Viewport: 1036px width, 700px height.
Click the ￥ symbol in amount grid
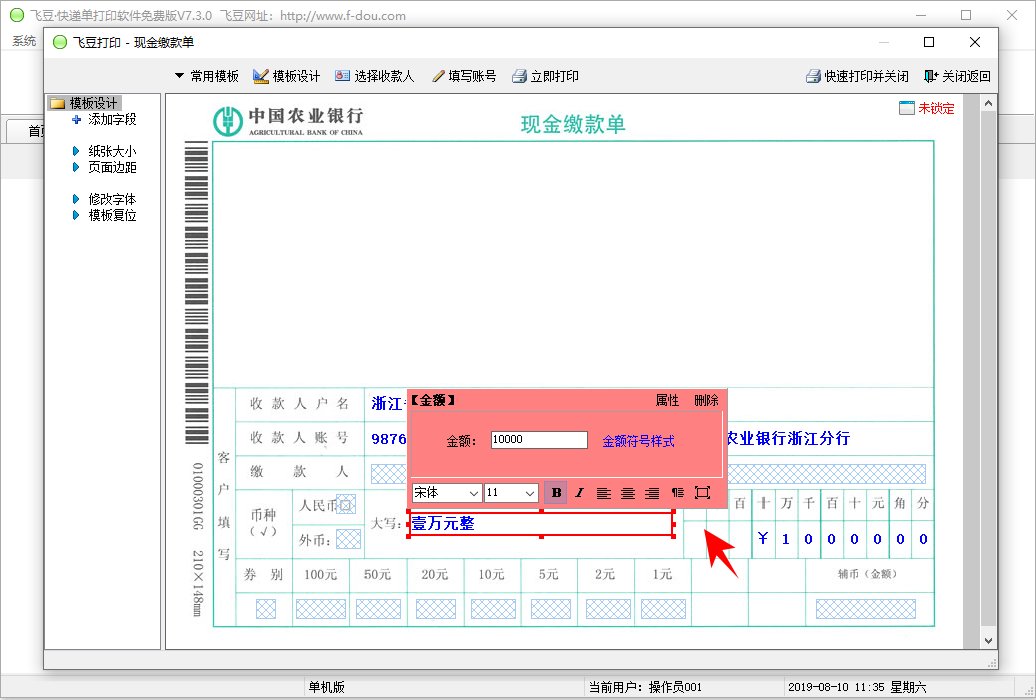coord(763,539)
